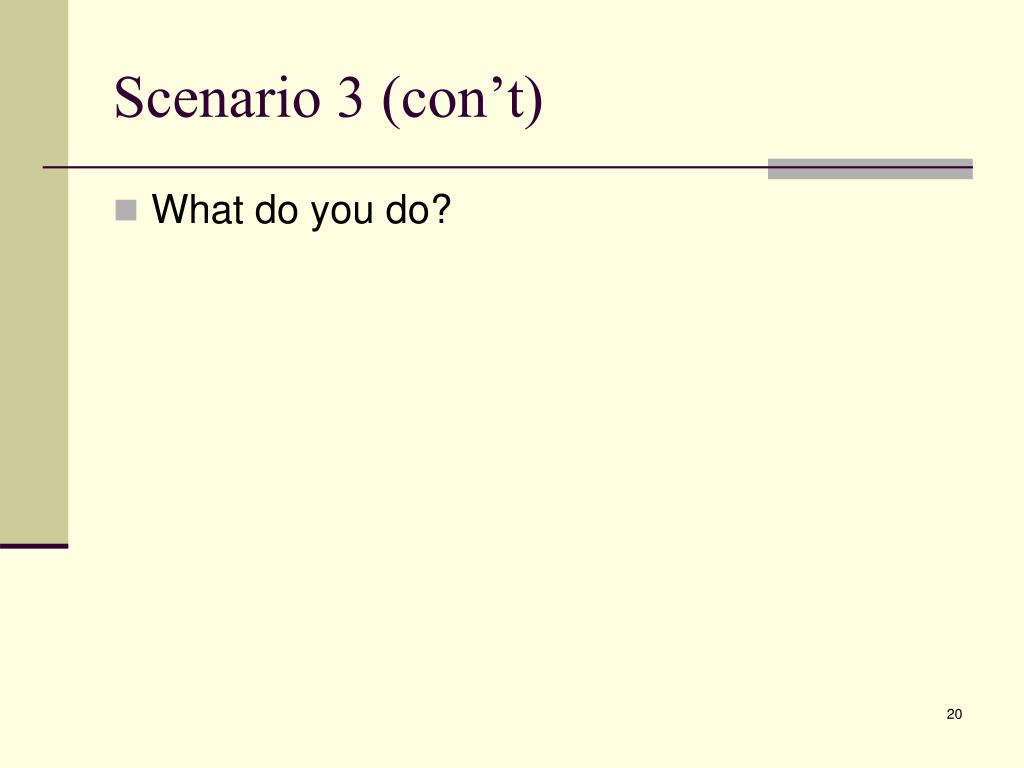Click the closing parenthesis in the title
Screen dimensions: 1024x768
535,101
